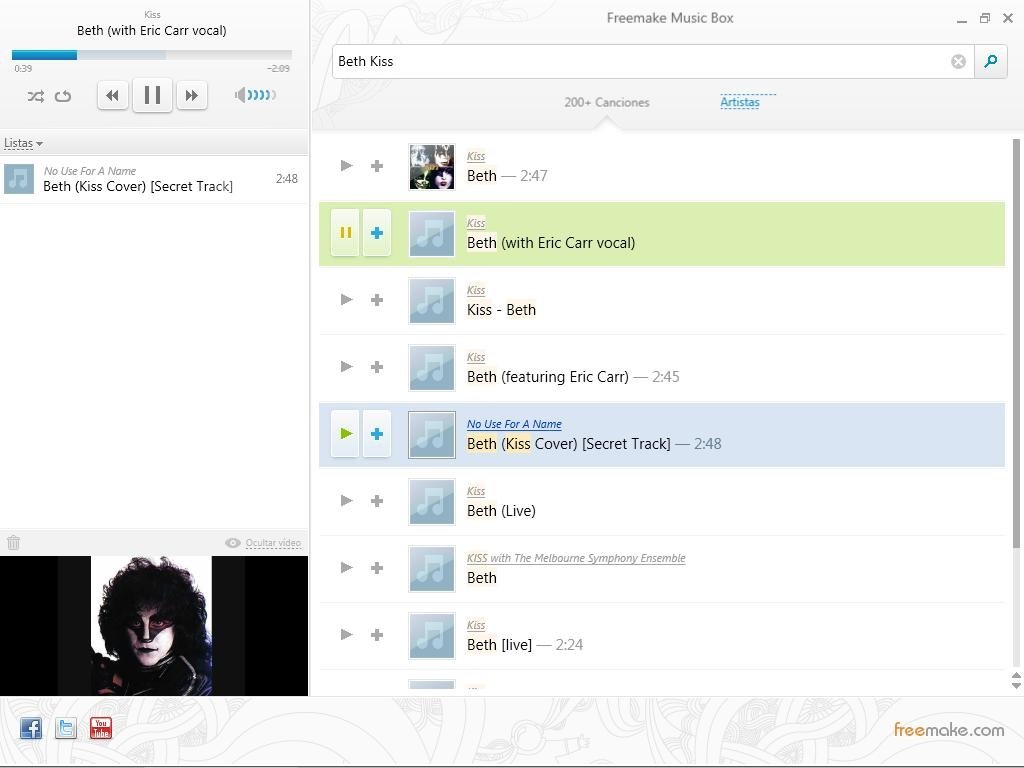Select playlist item Beth (Kiss Cover) [Secret Track]

(153, 179)
